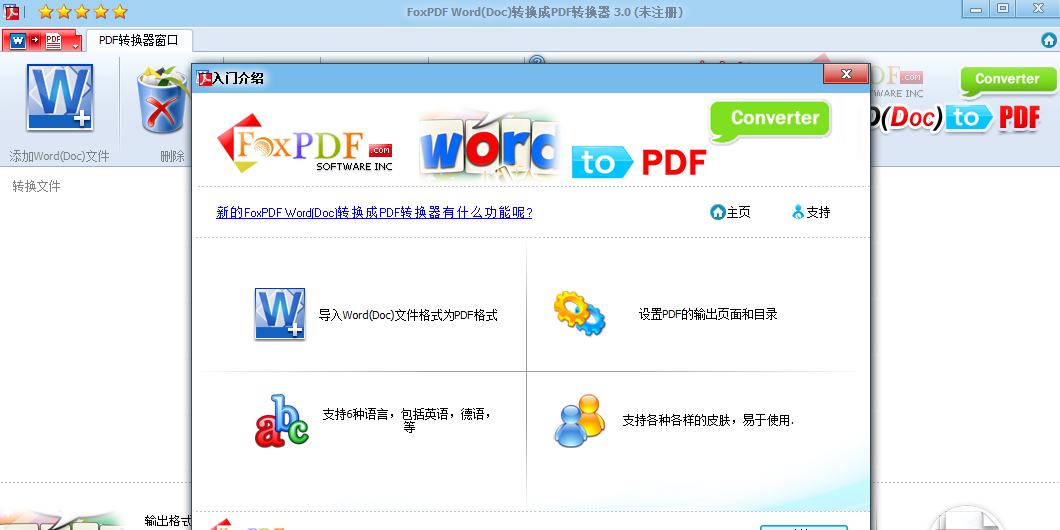Click the home icon beside 主页
Screen dimensions: 1060x530
(717, 212)
